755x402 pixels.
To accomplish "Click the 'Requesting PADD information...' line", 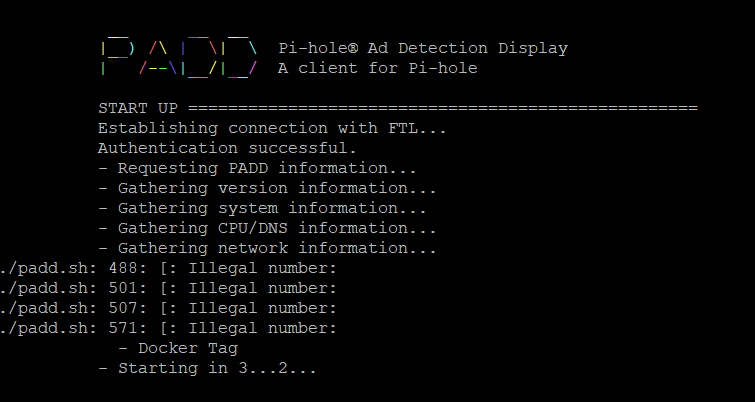I will (x=258, y=168).
